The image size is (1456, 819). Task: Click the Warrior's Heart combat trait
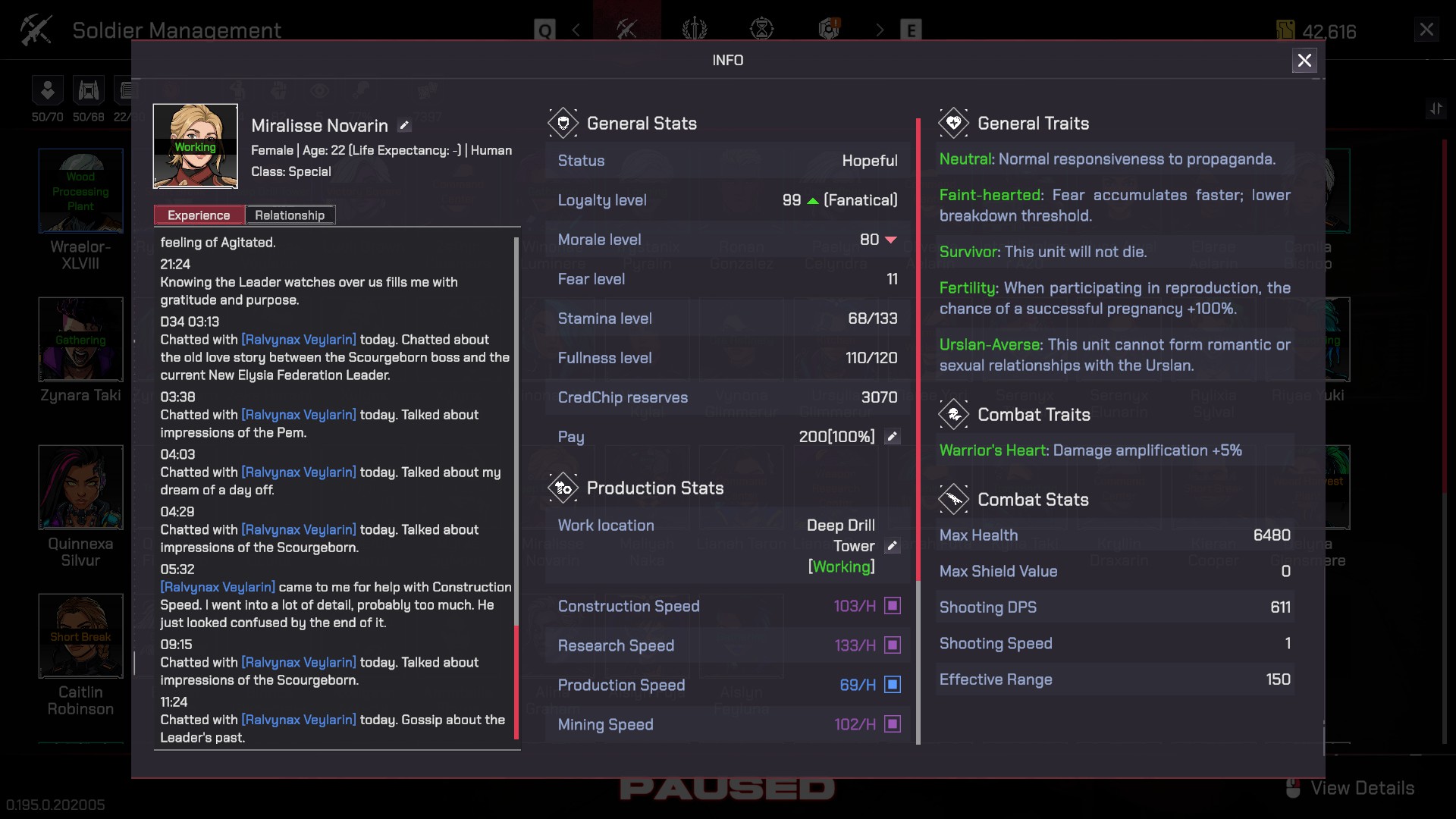(x=1090, y=450)
